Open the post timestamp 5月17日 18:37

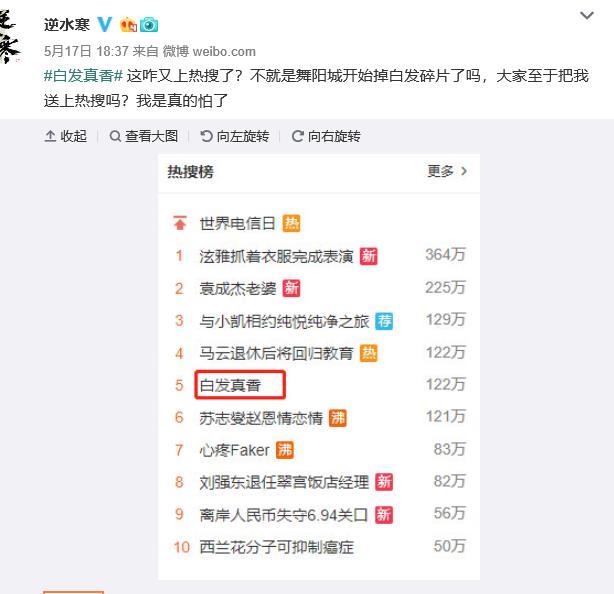[x=86, y=51]
